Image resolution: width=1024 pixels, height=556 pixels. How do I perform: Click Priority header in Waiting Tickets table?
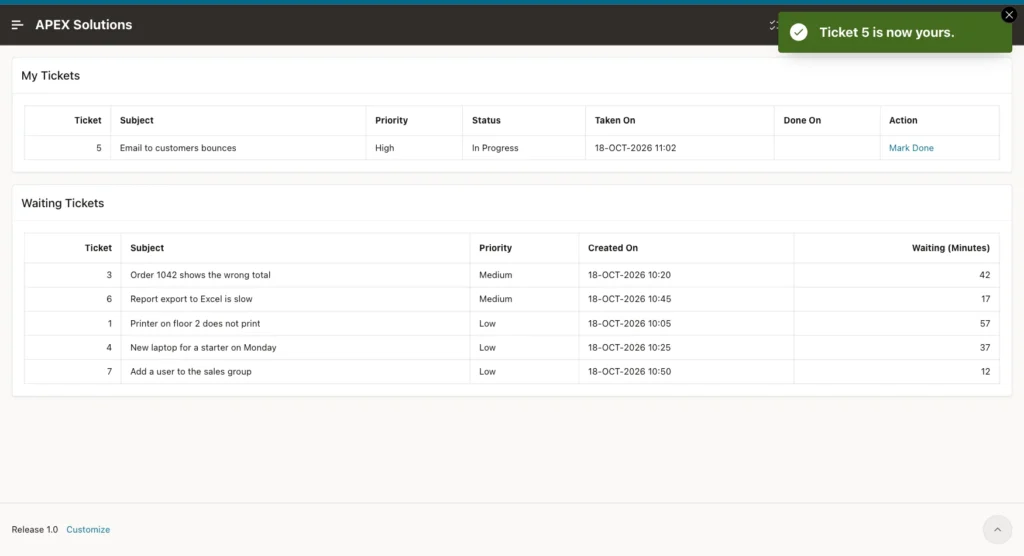pyautogui.click(x=495, y=248)
